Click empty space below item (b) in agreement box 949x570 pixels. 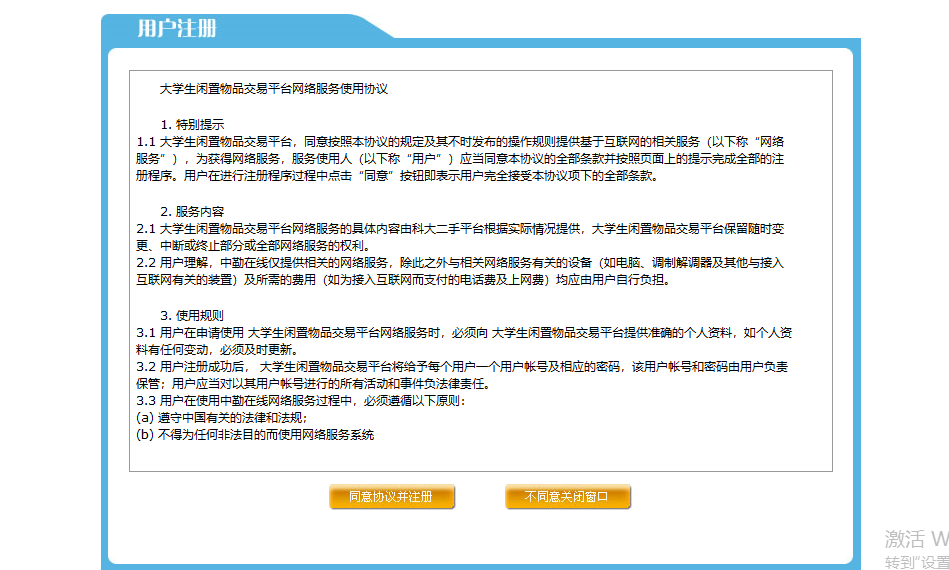coord(481,457)
